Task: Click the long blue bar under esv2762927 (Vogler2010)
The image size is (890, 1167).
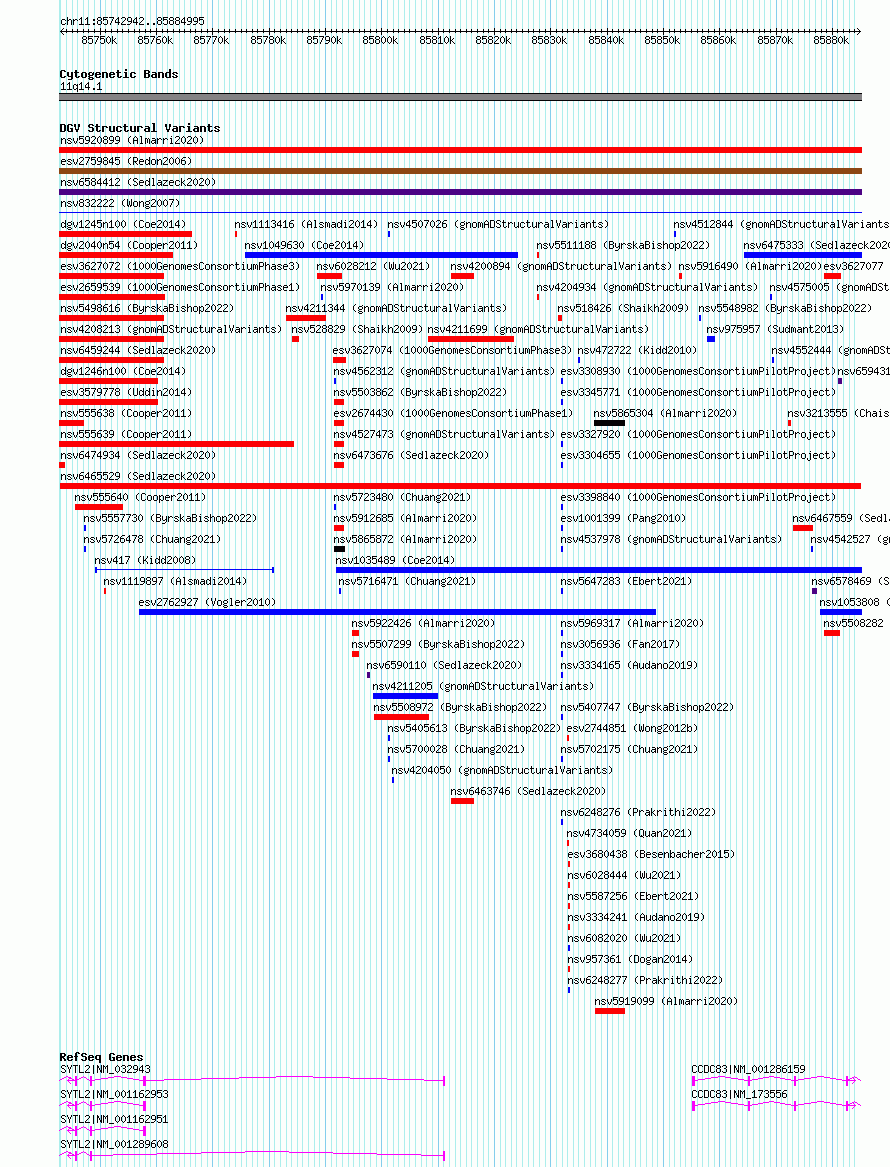Action: pyautogui.click(x=397, y=612)
